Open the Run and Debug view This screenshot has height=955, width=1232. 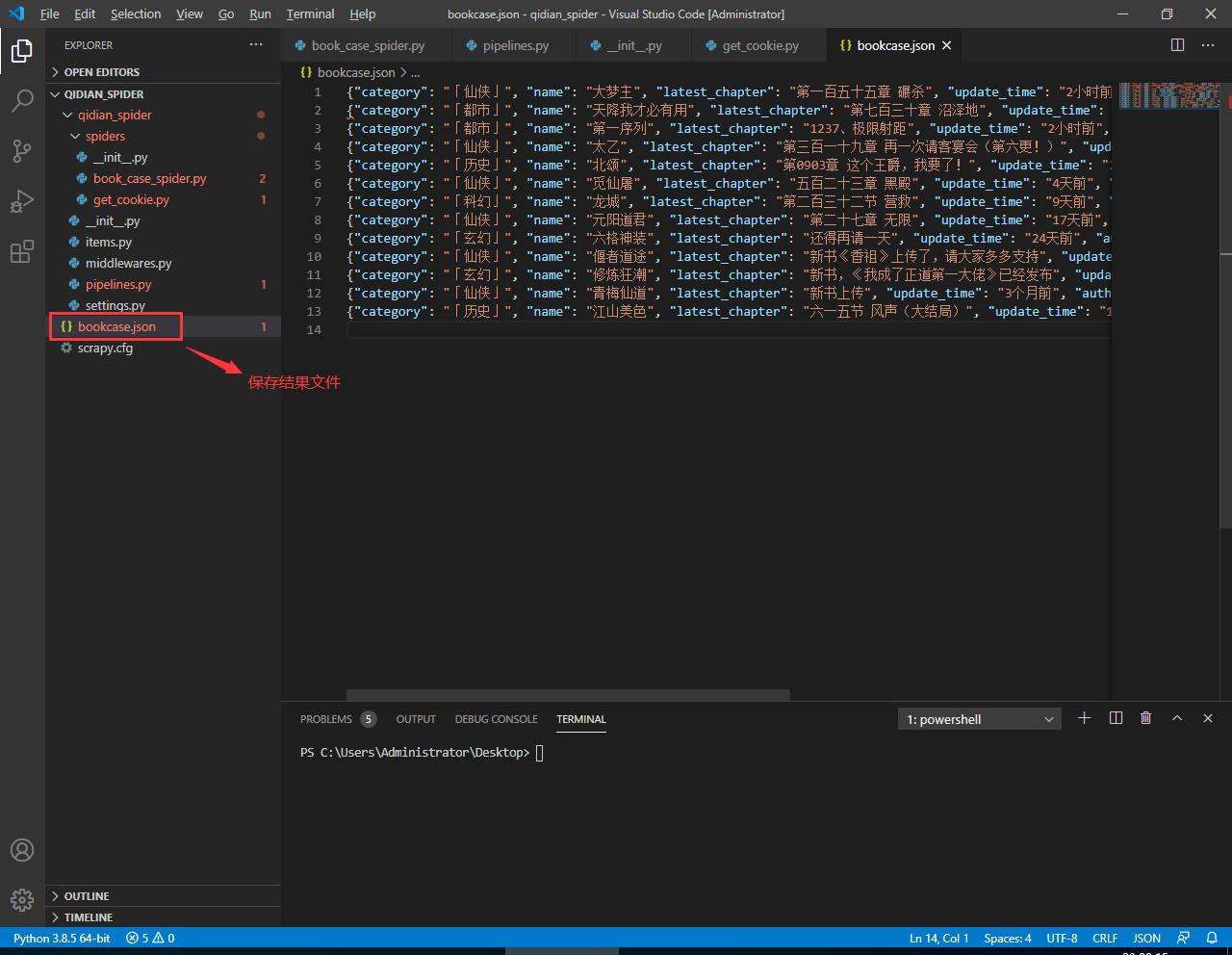(x=21, y=201)
